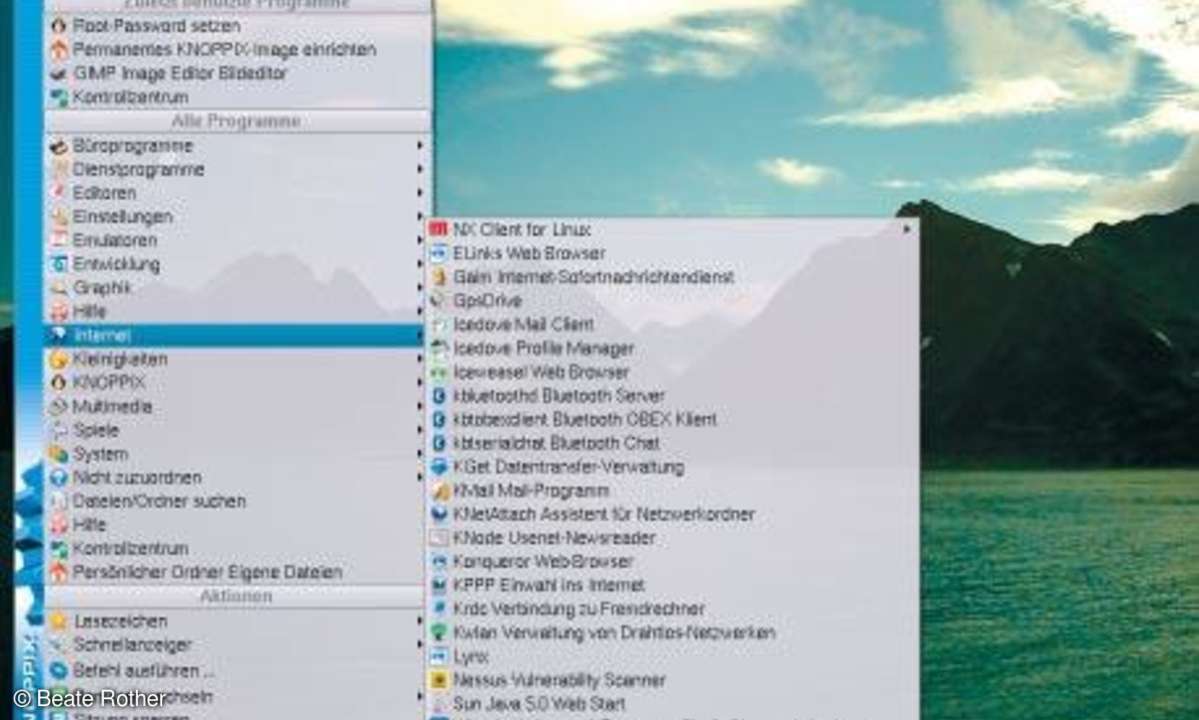Click the KNetAttach Assistent icon
Screen dimensions: 1199x720
(439, 514)
